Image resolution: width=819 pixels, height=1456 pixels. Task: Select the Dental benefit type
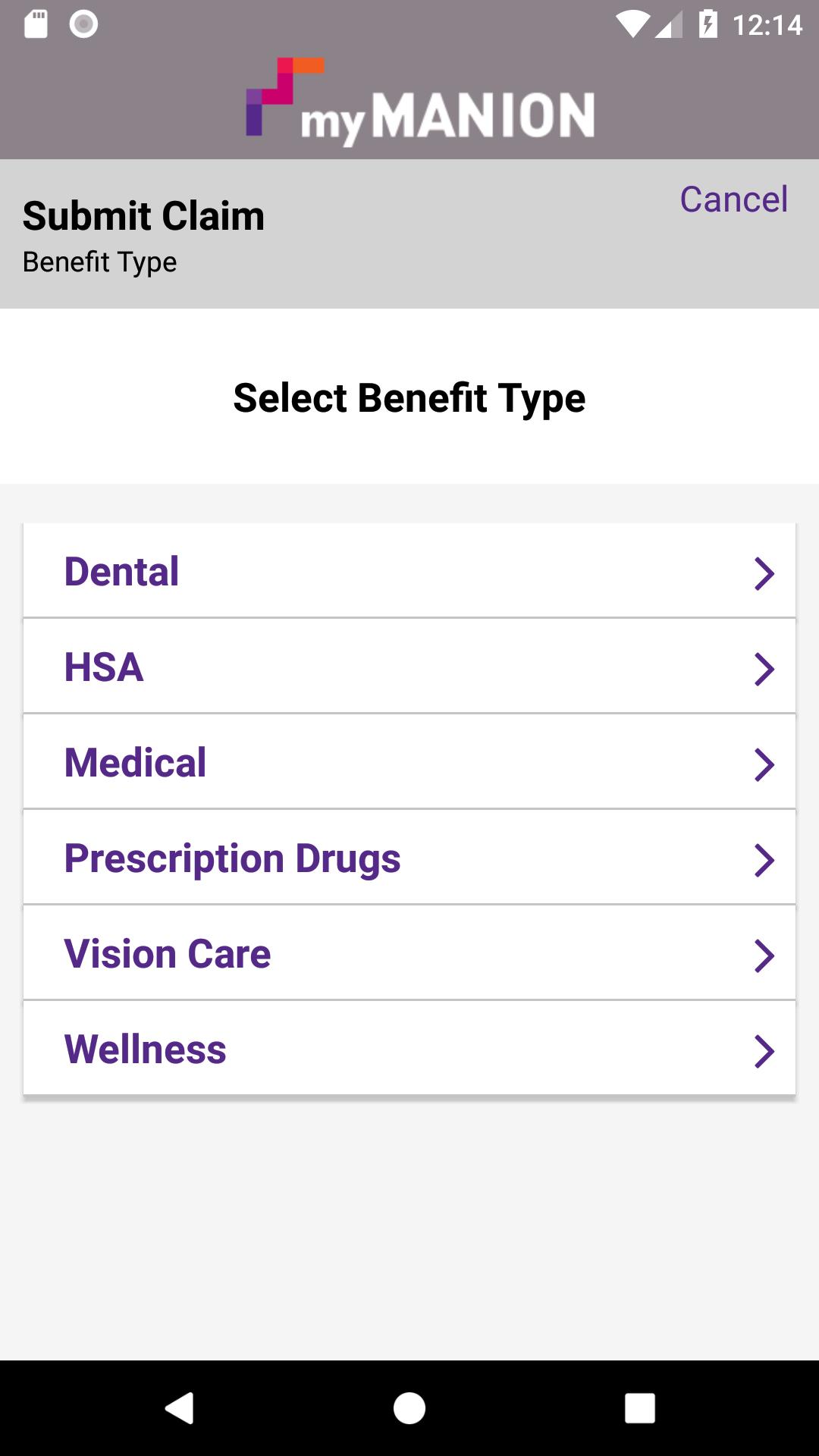click(409, 570)
